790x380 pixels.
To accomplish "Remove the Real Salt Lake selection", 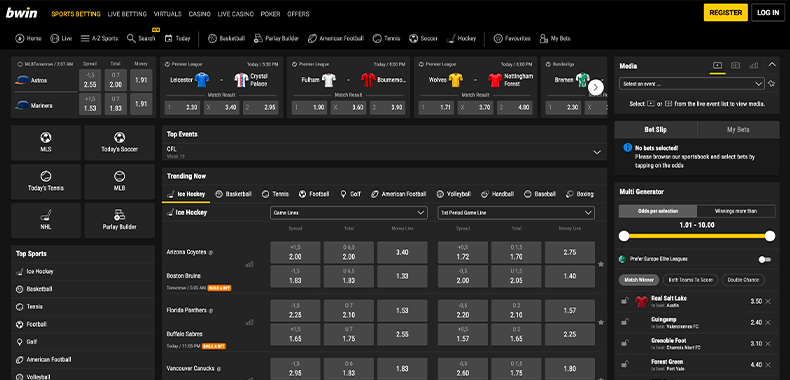I will 768,301.
